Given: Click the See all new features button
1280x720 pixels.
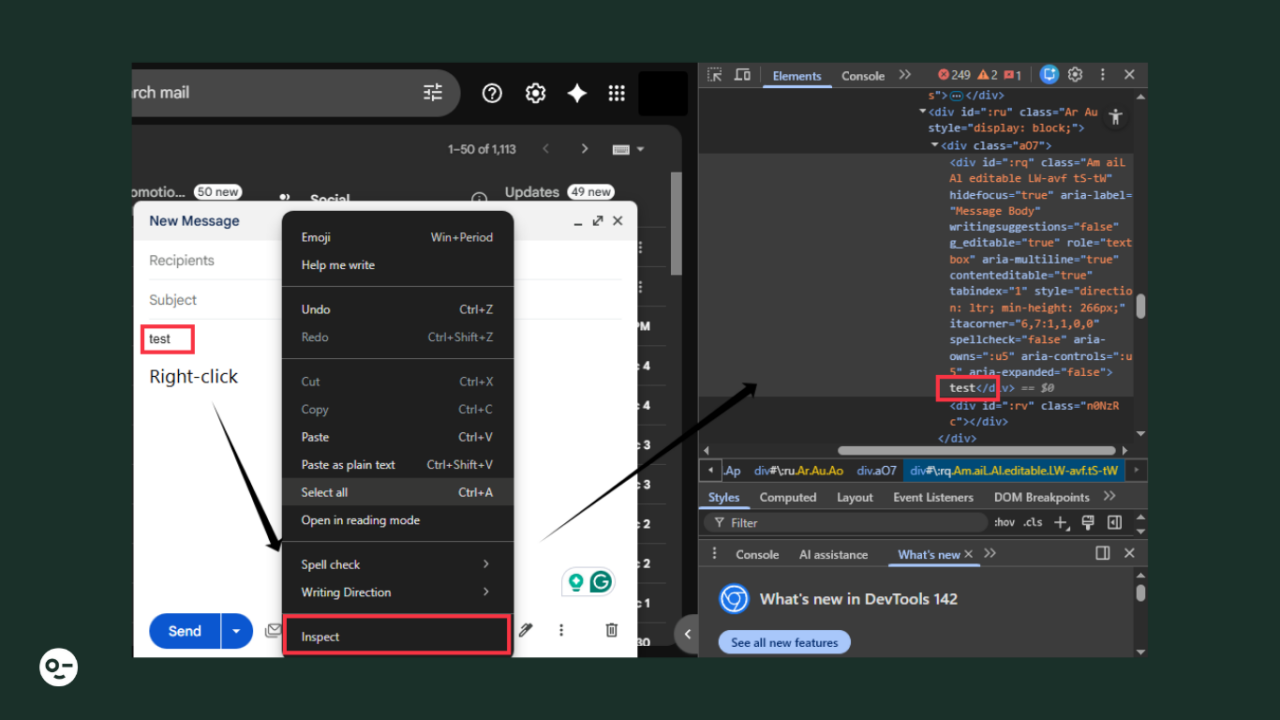Looking at the screenshot, I should tap(784, 642).
